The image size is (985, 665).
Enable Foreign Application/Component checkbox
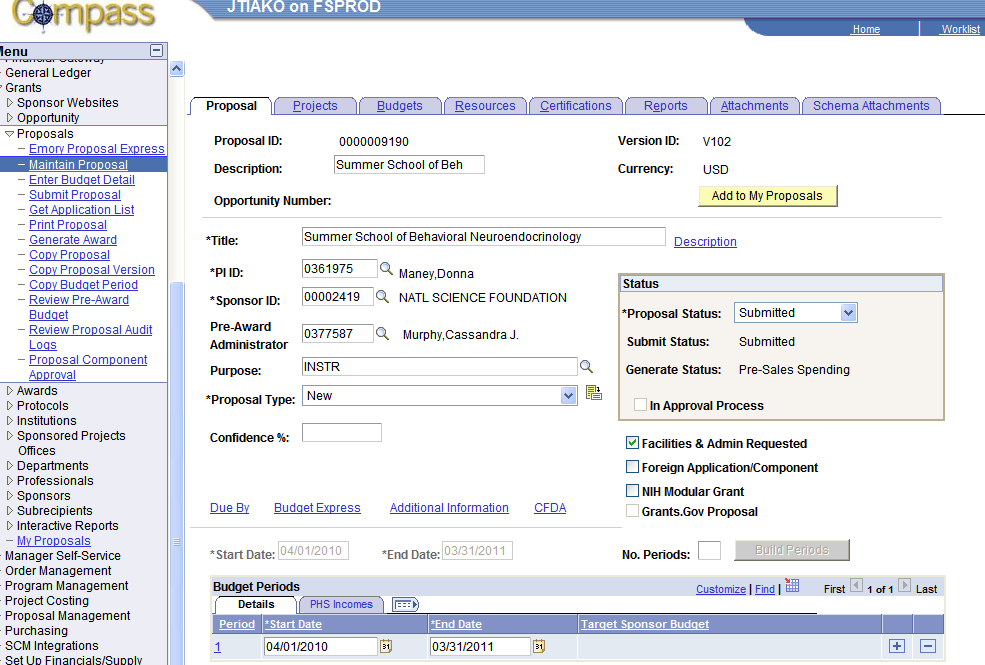(x=633, y=467)
